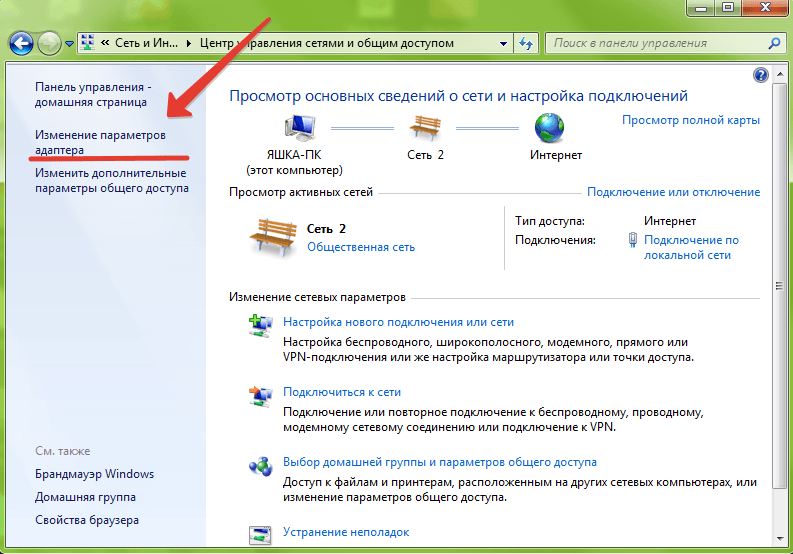Screen dimensions: 793x554
Task: Expand arrow after 'Сеть и Ин...' breadcrumb
Action: pyautogui.click(x=189, y=44)
